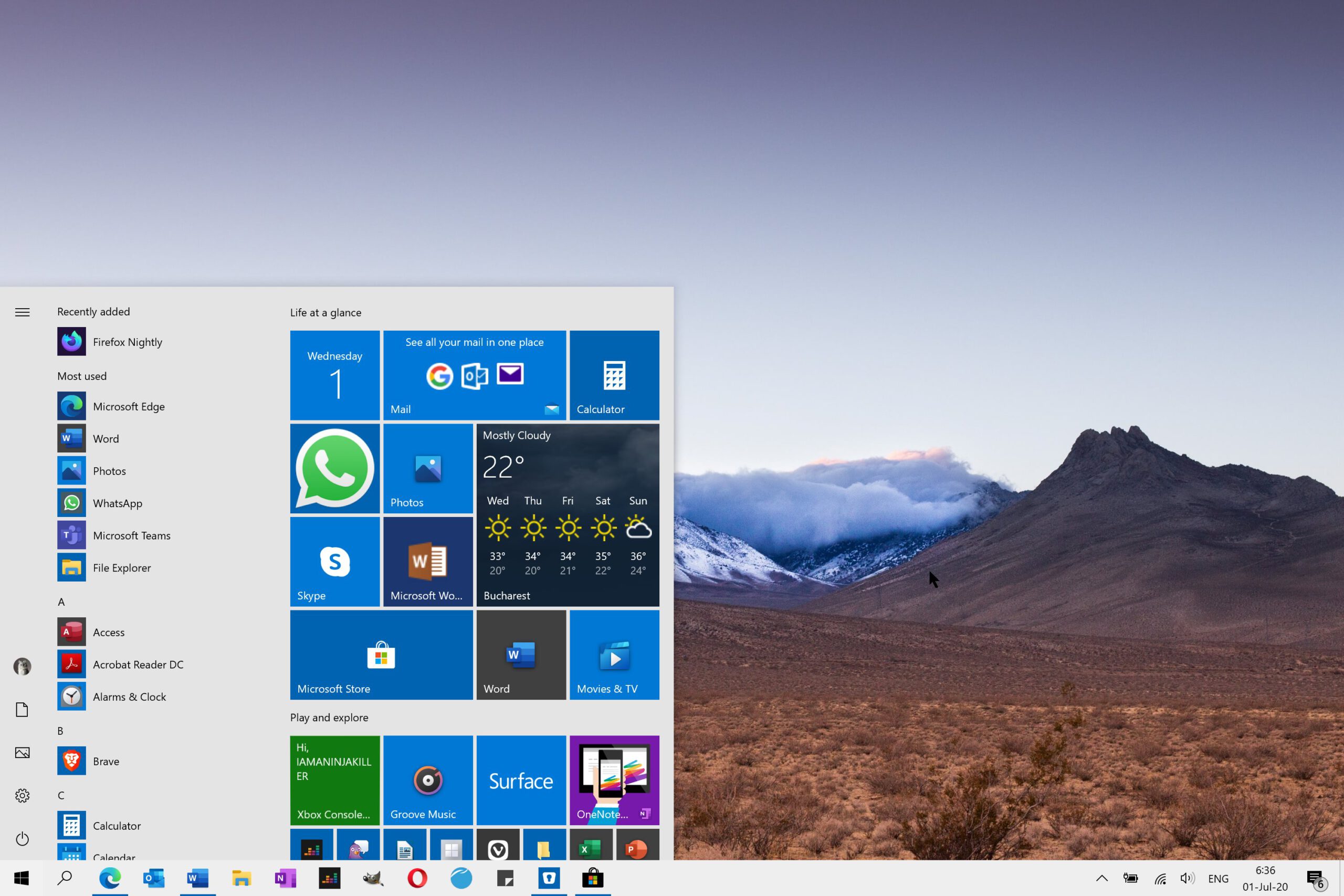Viewport: 1344px width, 896px height.
Task: Open Outlook on the taskbar
Action: (x=154, y=878)
